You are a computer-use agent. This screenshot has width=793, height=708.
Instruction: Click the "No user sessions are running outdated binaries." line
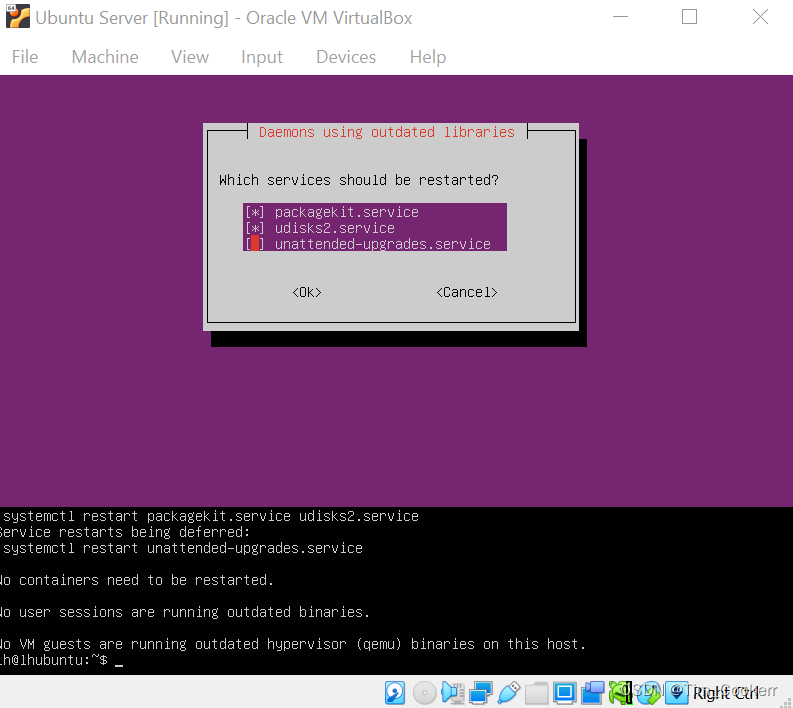tap(185, 612)
